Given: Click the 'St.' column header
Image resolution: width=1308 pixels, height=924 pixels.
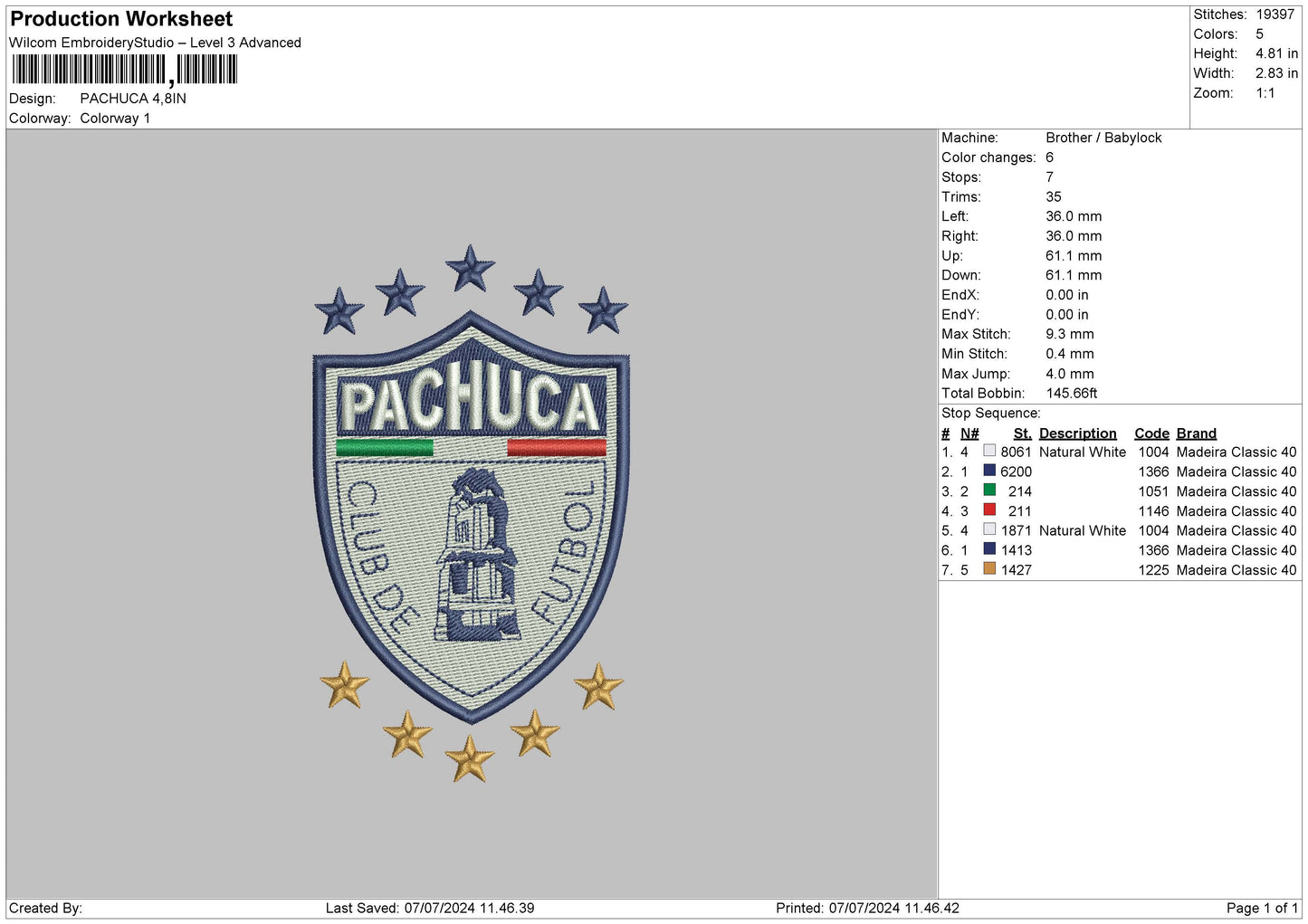Looking at the screenshot, I should point(1022,433).
